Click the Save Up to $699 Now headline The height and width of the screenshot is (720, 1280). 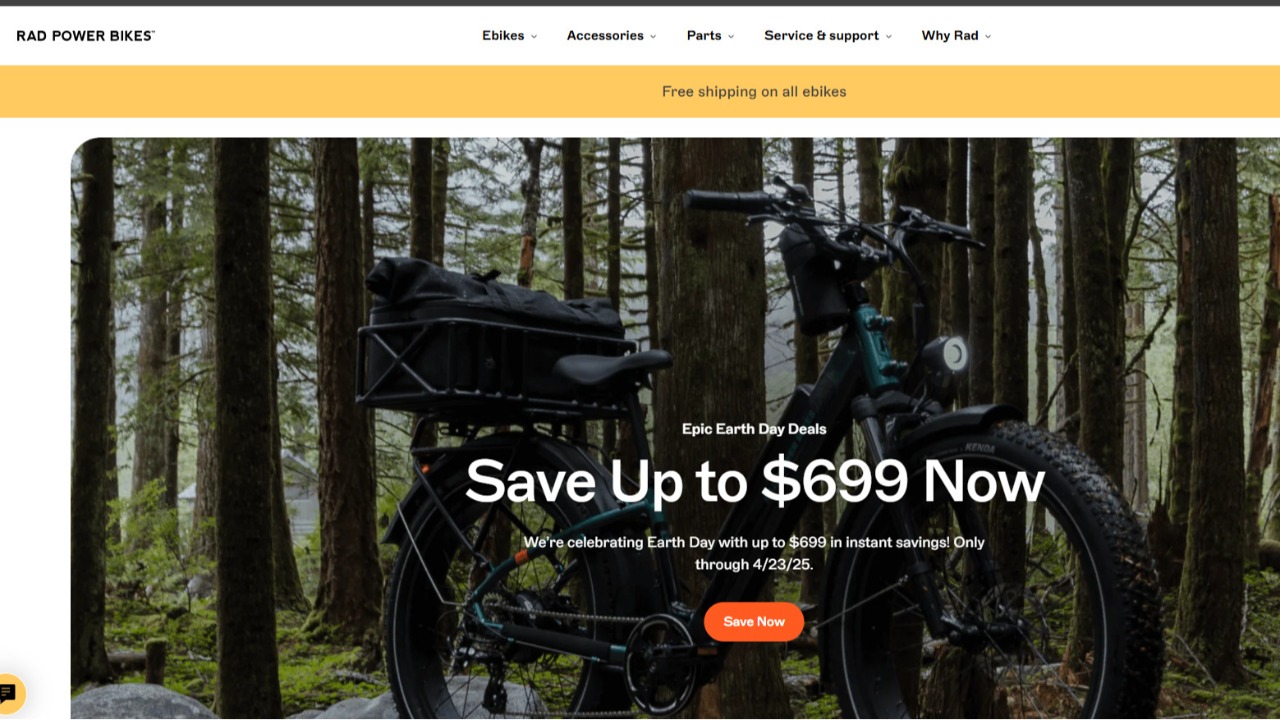point(755,481)
